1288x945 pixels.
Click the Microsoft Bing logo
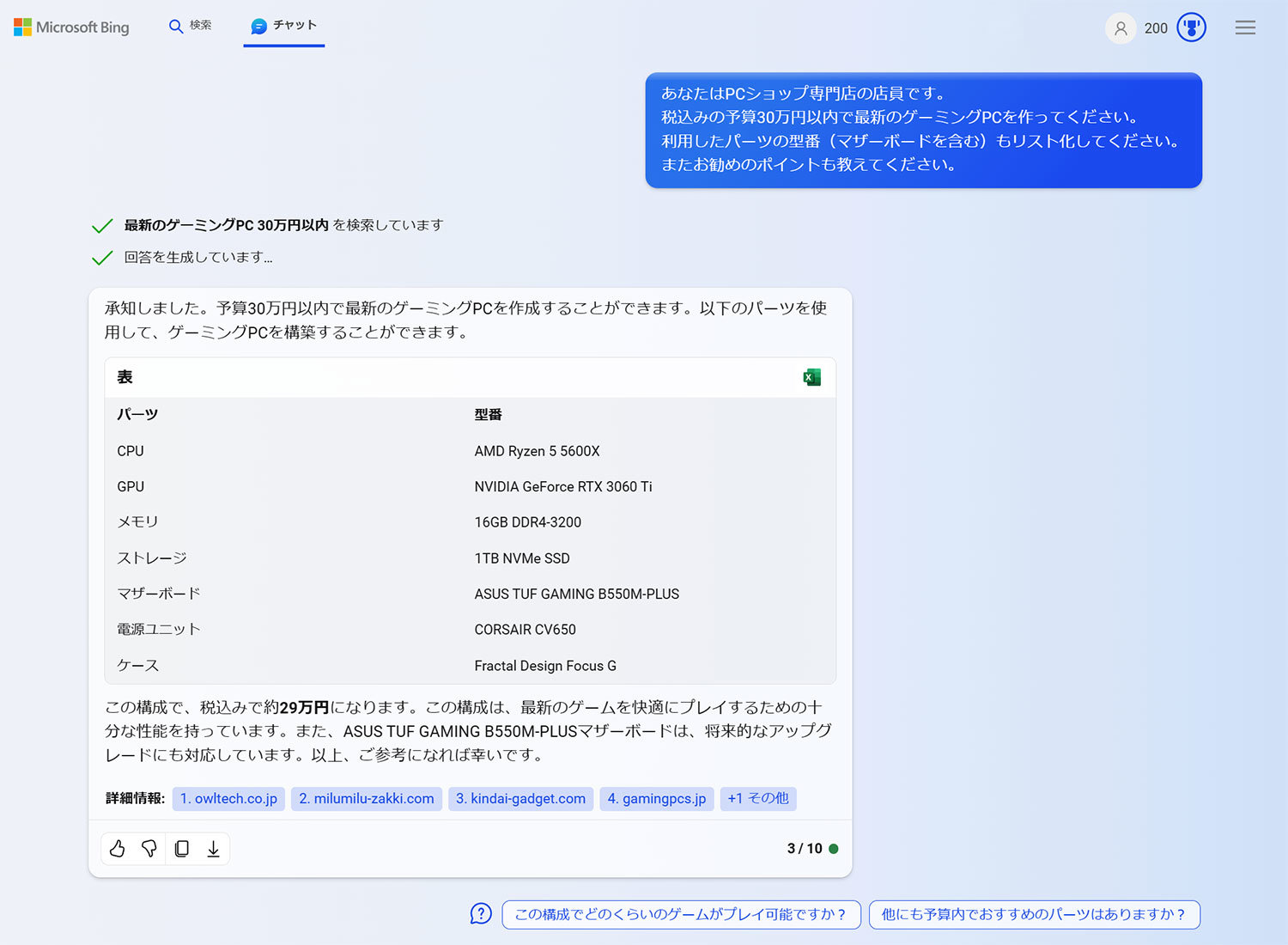71,27
